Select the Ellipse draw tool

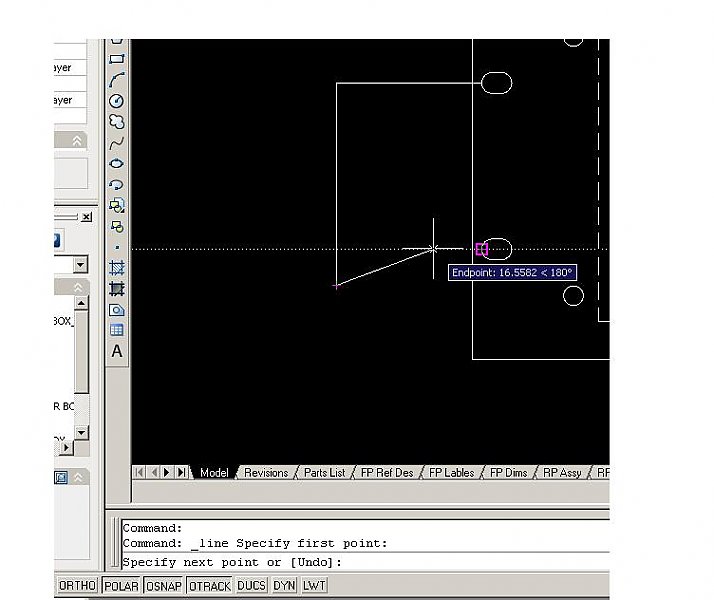point(117,163)
